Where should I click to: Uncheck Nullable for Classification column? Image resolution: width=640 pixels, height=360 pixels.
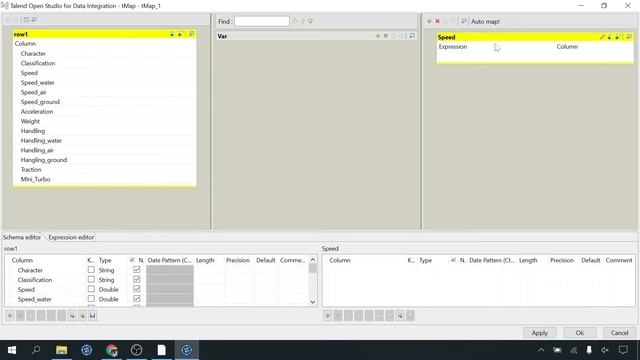click(x=137, y=280)
